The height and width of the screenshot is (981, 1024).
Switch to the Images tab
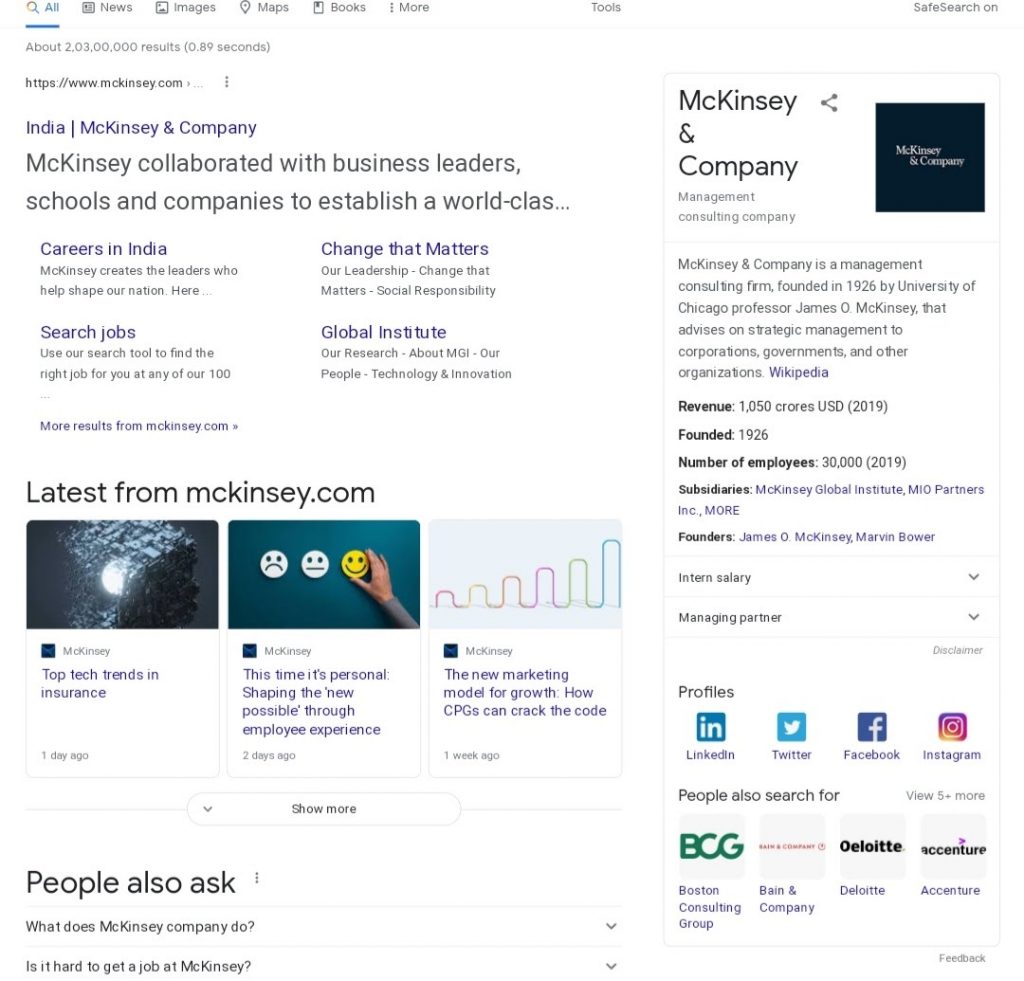(x=186, y=8)
